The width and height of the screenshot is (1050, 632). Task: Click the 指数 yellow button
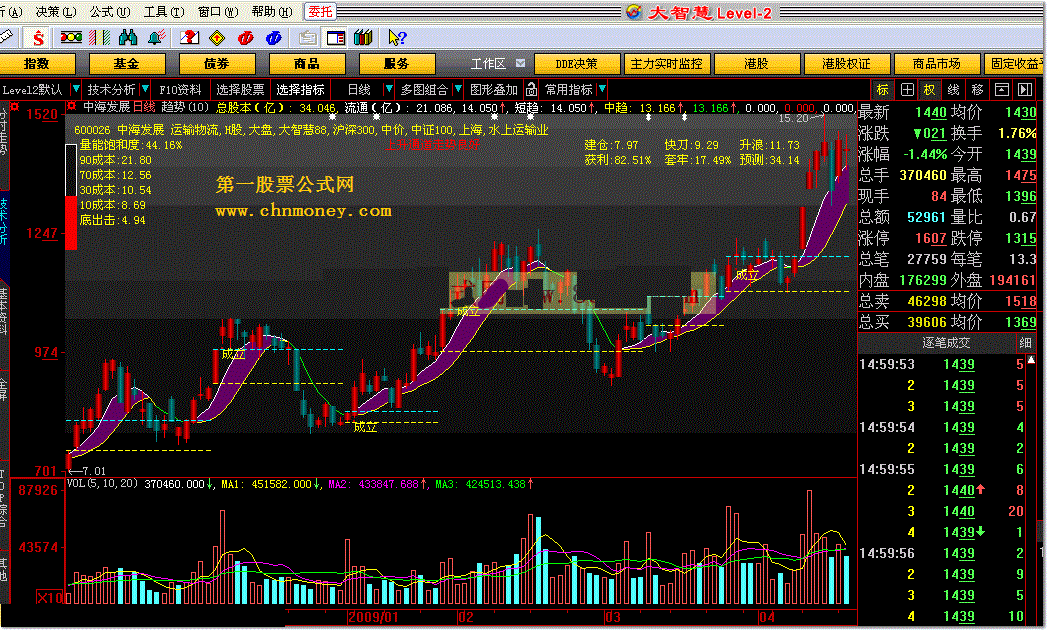[36, 64]
